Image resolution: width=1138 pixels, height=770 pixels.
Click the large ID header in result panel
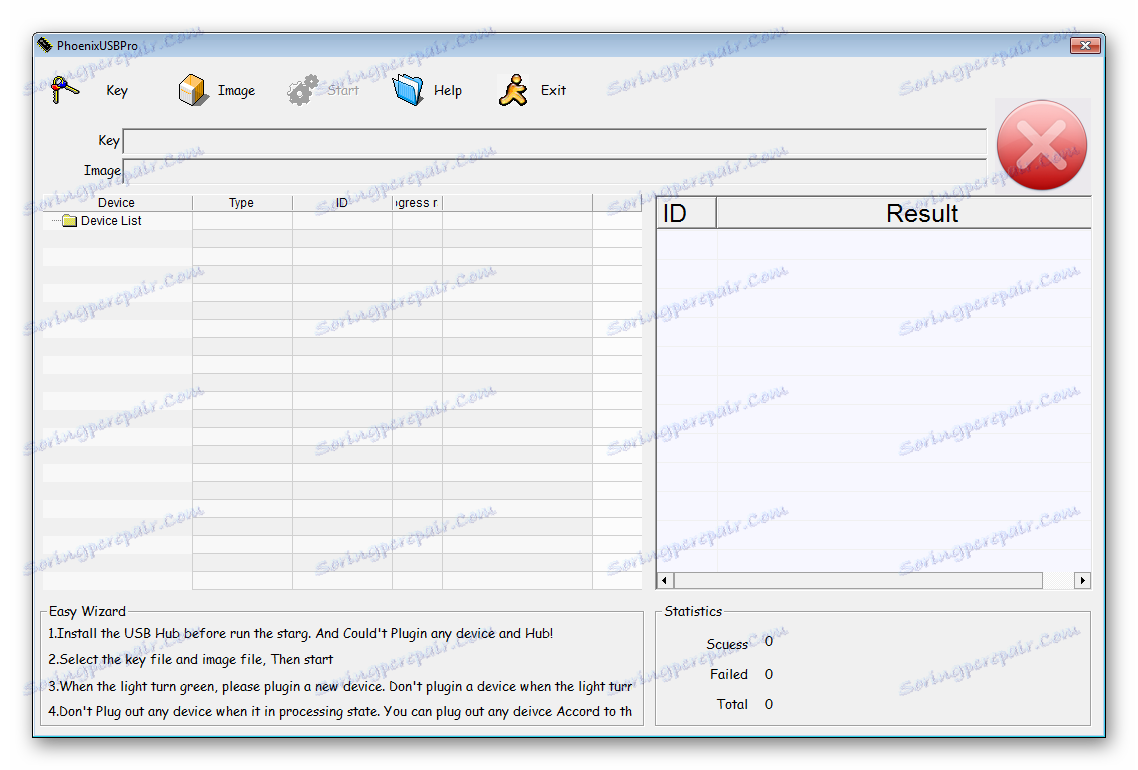pos(687,213)
